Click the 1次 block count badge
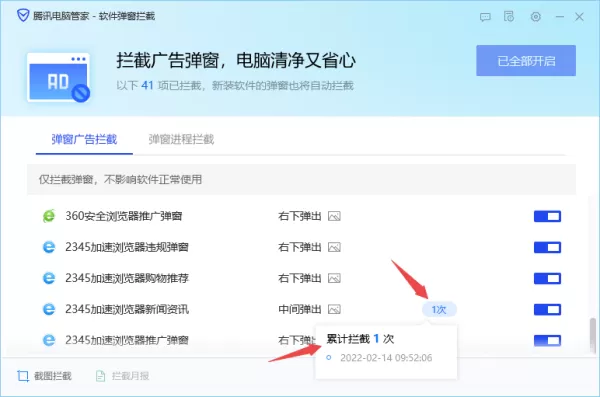 tap(439, 309)
